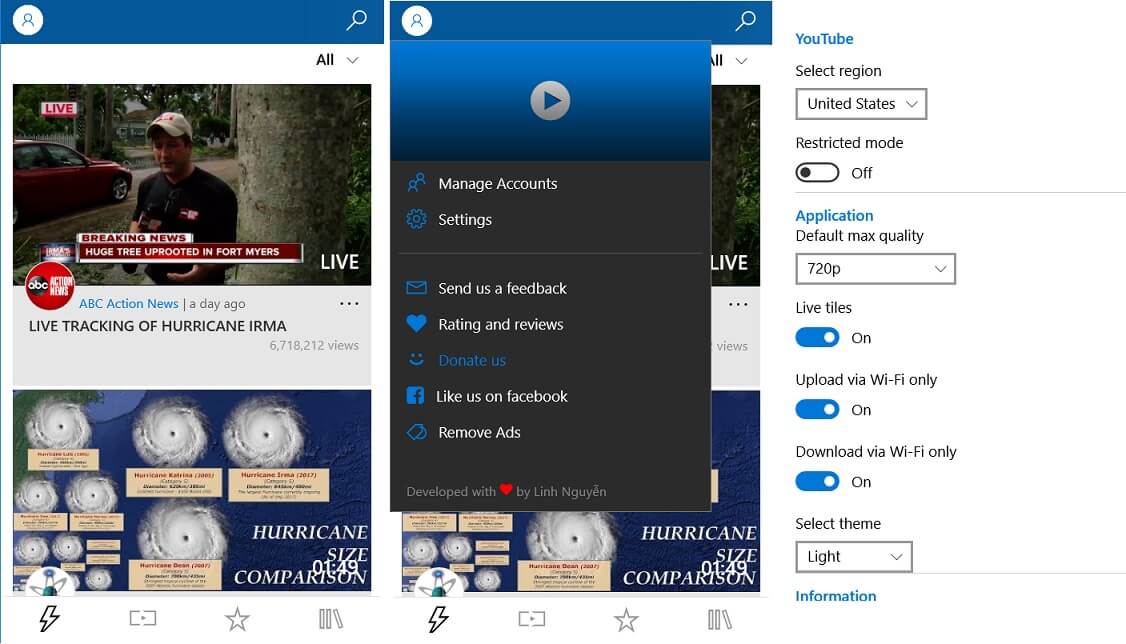
Task: Open the Select theme dropdown showing Light
Action: click(x=854, y=556)
